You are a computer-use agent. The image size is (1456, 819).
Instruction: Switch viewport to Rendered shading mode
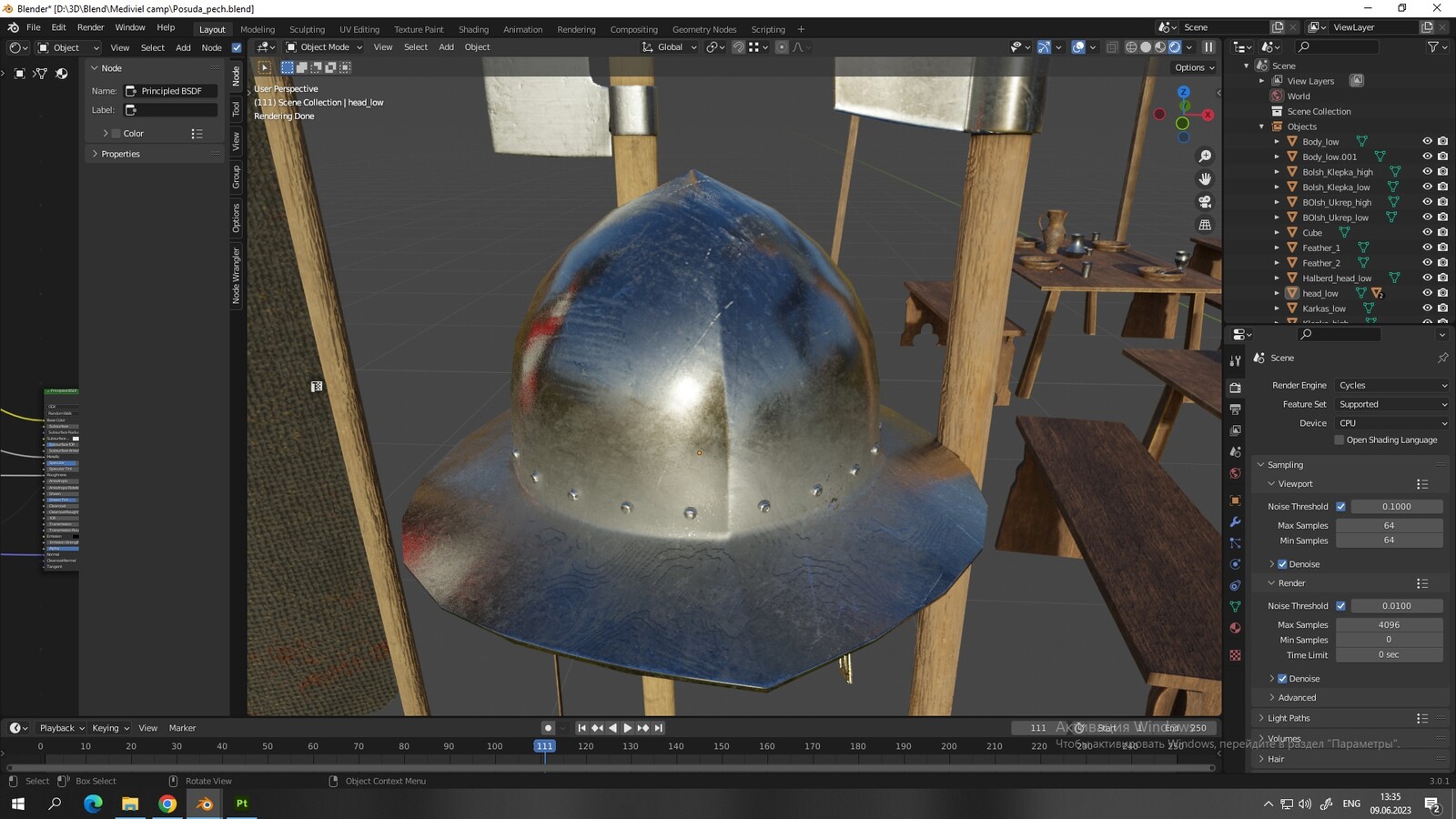(x=1174, y=47)
